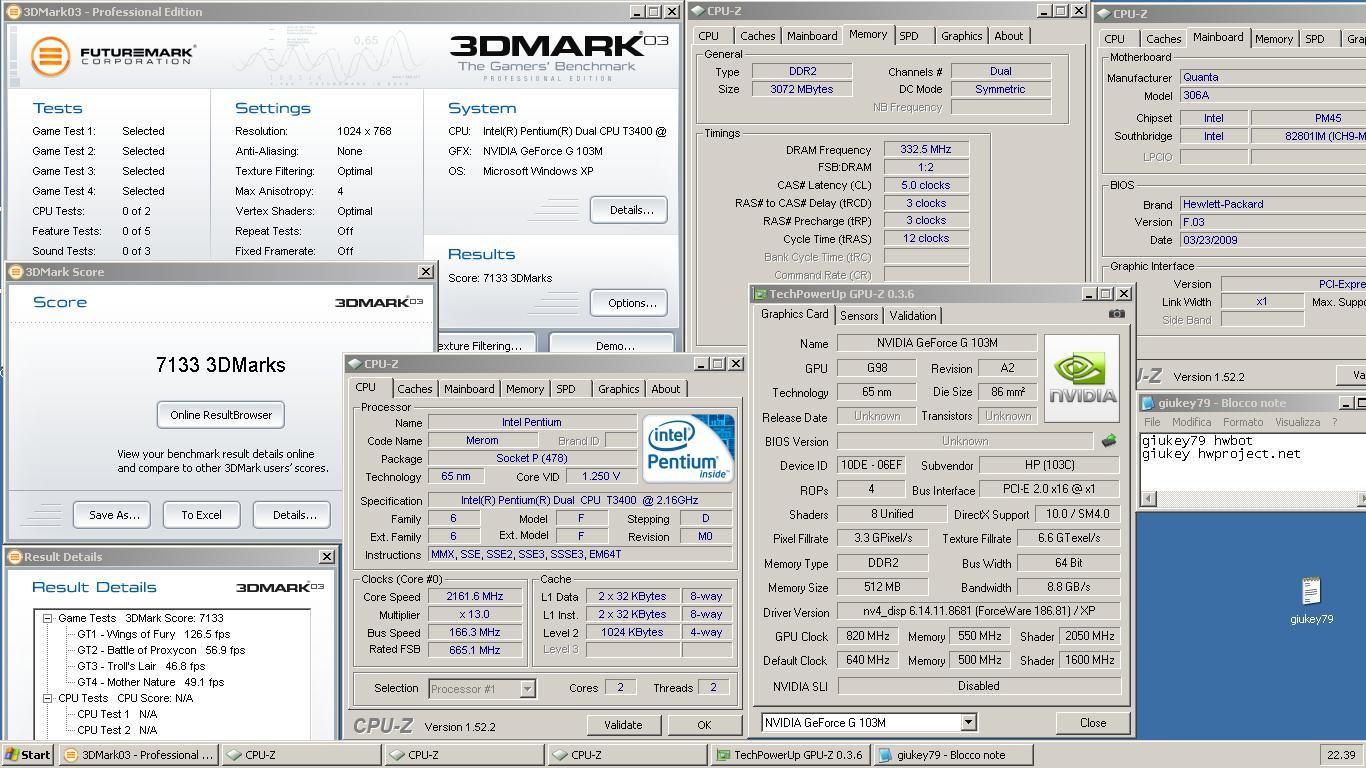Switch to Caches tab in front CPU-Z window
This screenshot has width=1366, height=768.
[x=414, y=389]
